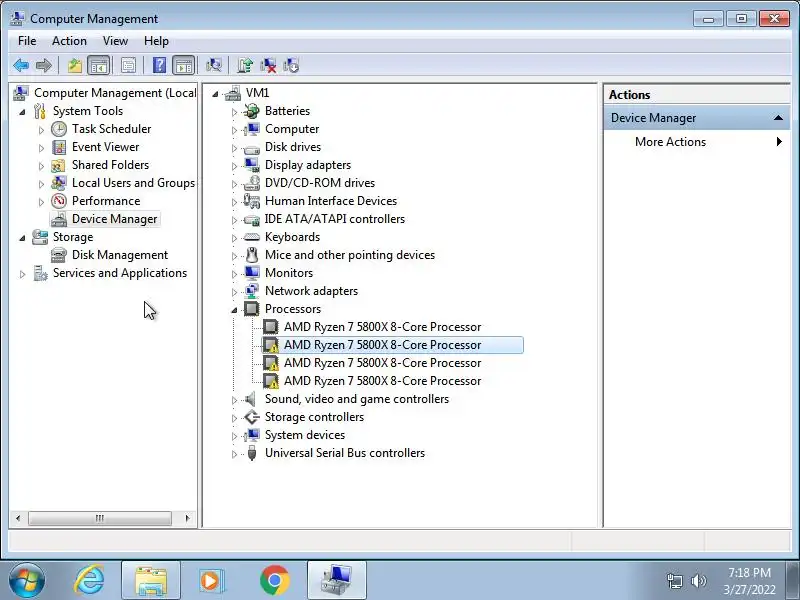Viewport: 800px width, 600px height.
Task: Launch Internet Explorer from taskbar
Action: 89,581
